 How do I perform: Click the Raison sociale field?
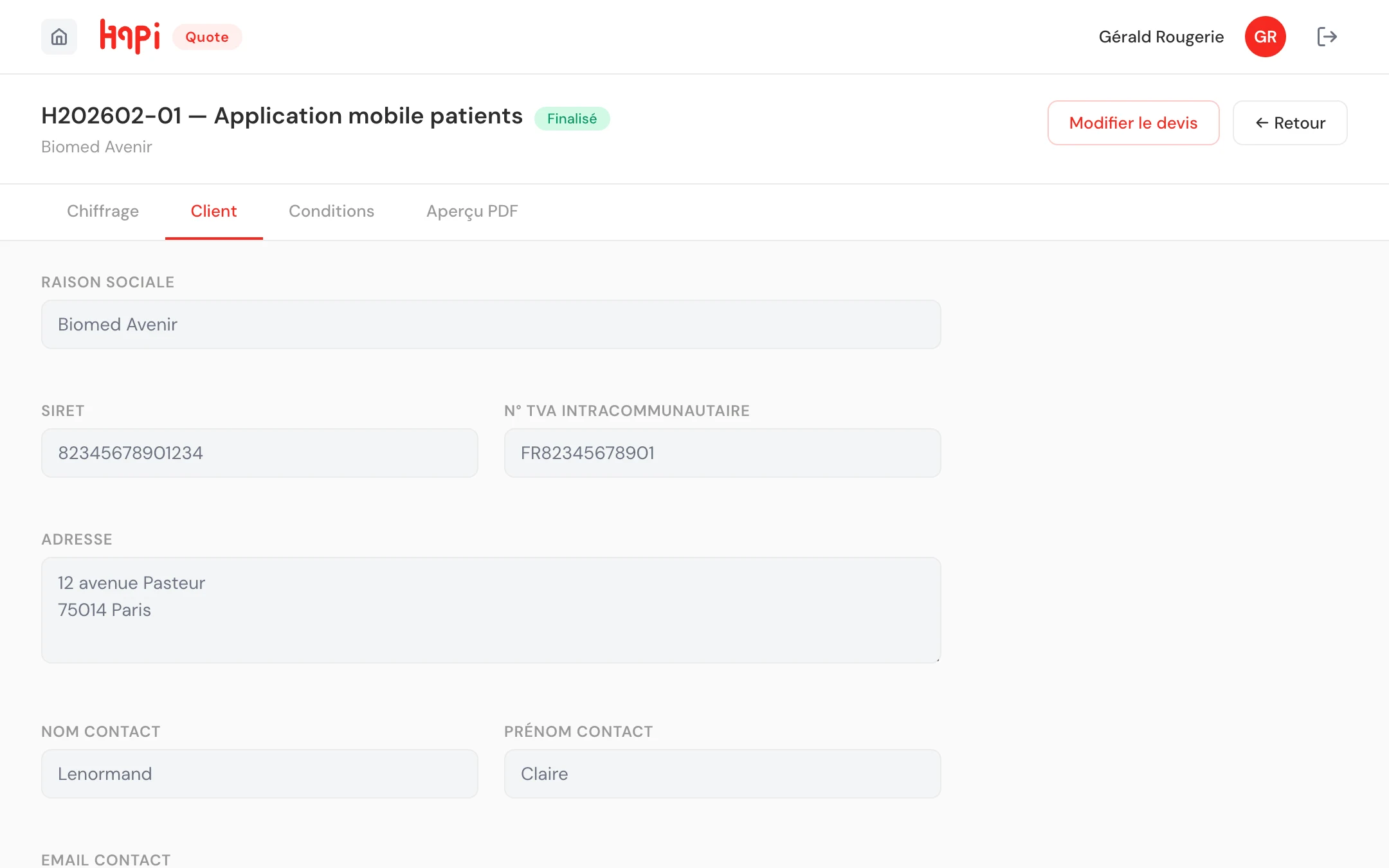coord(491,324)
